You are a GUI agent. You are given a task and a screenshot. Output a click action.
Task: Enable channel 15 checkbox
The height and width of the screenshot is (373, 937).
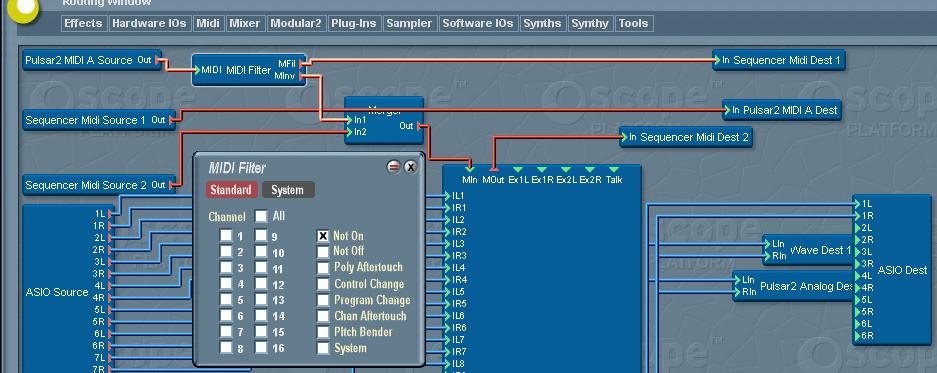pyautogui.click(x=261, y=331)
